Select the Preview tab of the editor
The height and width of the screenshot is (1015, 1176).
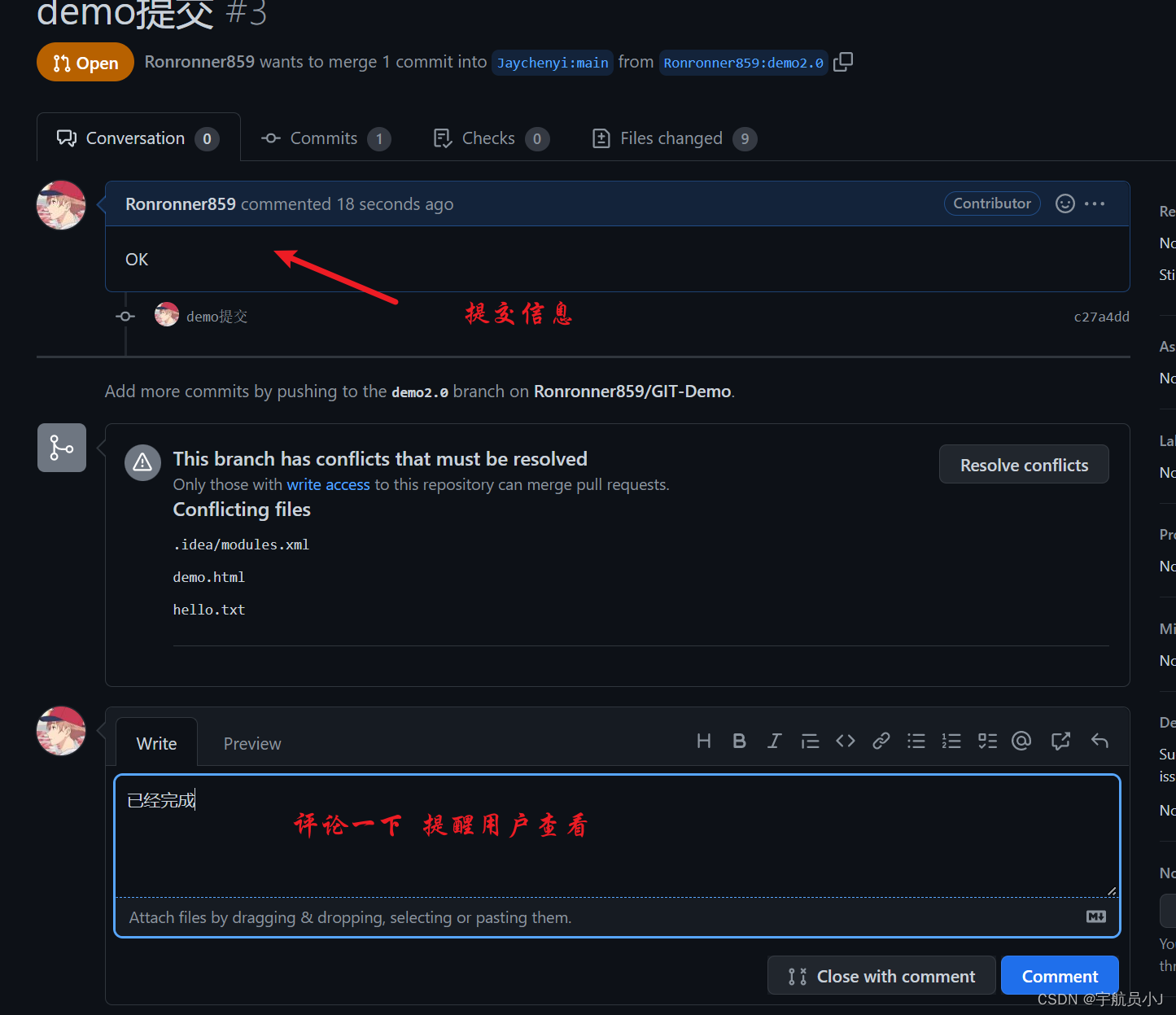(x=252, y=743)
